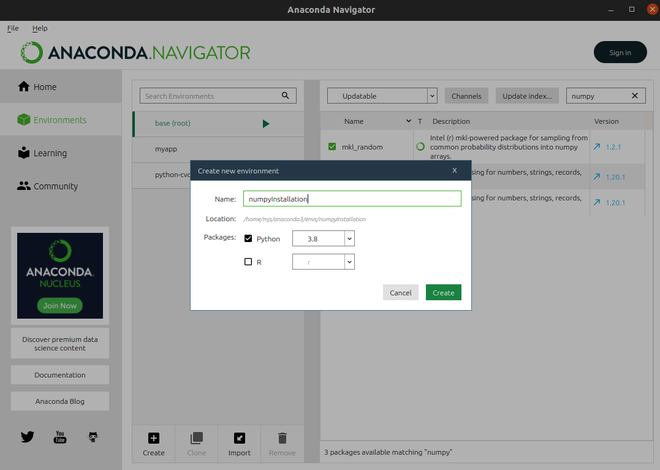Viewport: 660px width, 470px height.
Task: Uncheck the Python package checkbox
Action: [248, 239]
